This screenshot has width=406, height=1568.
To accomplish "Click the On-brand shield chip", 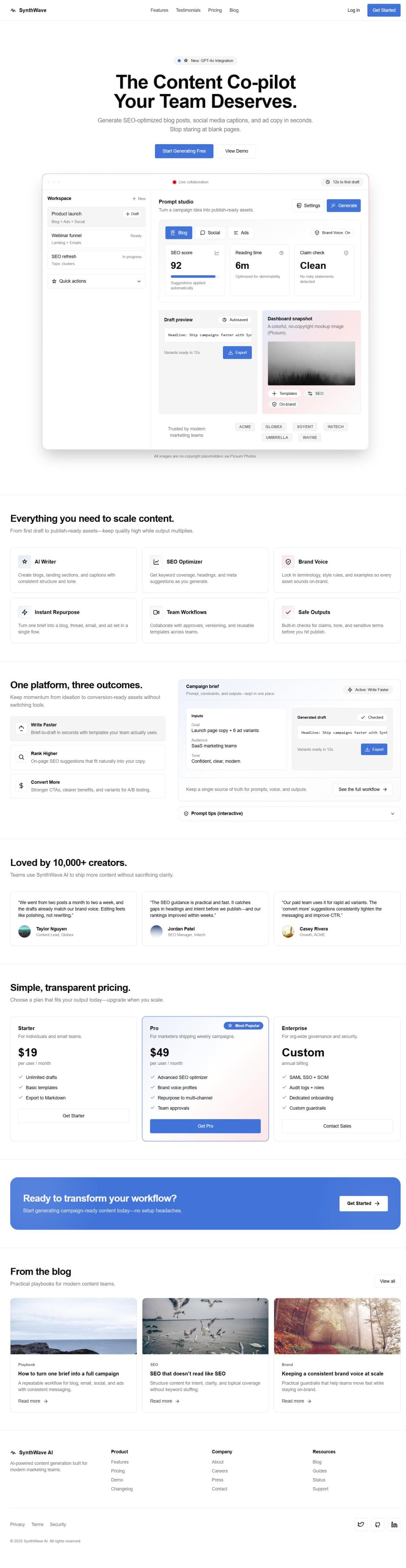I will pyautogui.click(x=284, y=404).
